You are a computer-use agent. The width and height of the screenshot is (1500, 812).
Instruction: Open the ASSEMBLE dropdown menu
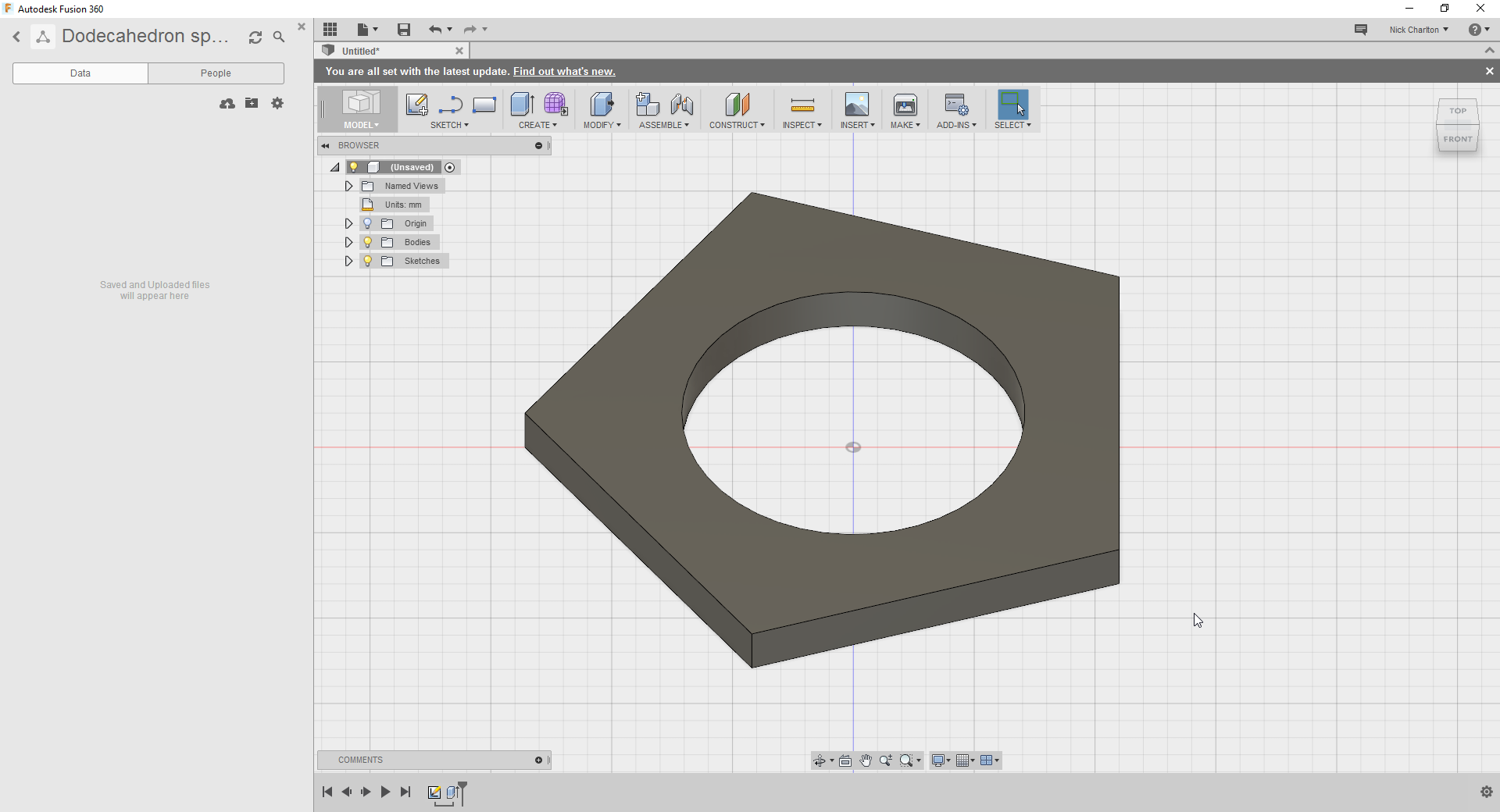pos(664,125)
